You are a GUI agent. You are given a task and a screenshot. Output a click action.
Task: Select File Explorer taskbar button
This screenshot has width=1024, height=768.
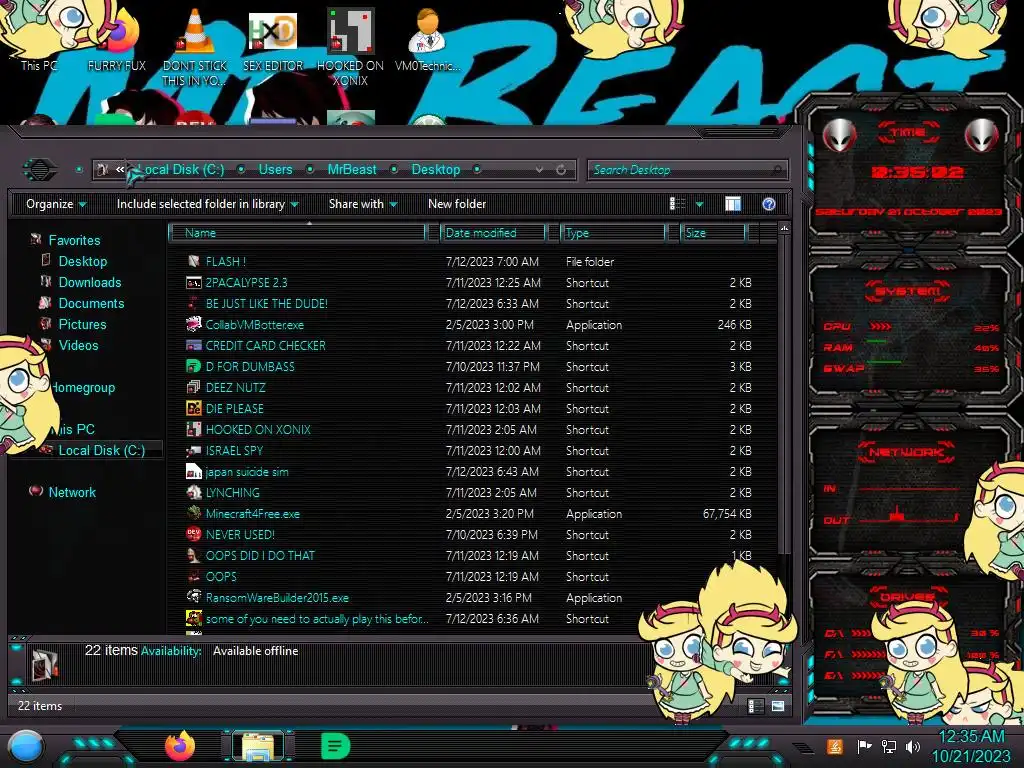coord(259,746)
